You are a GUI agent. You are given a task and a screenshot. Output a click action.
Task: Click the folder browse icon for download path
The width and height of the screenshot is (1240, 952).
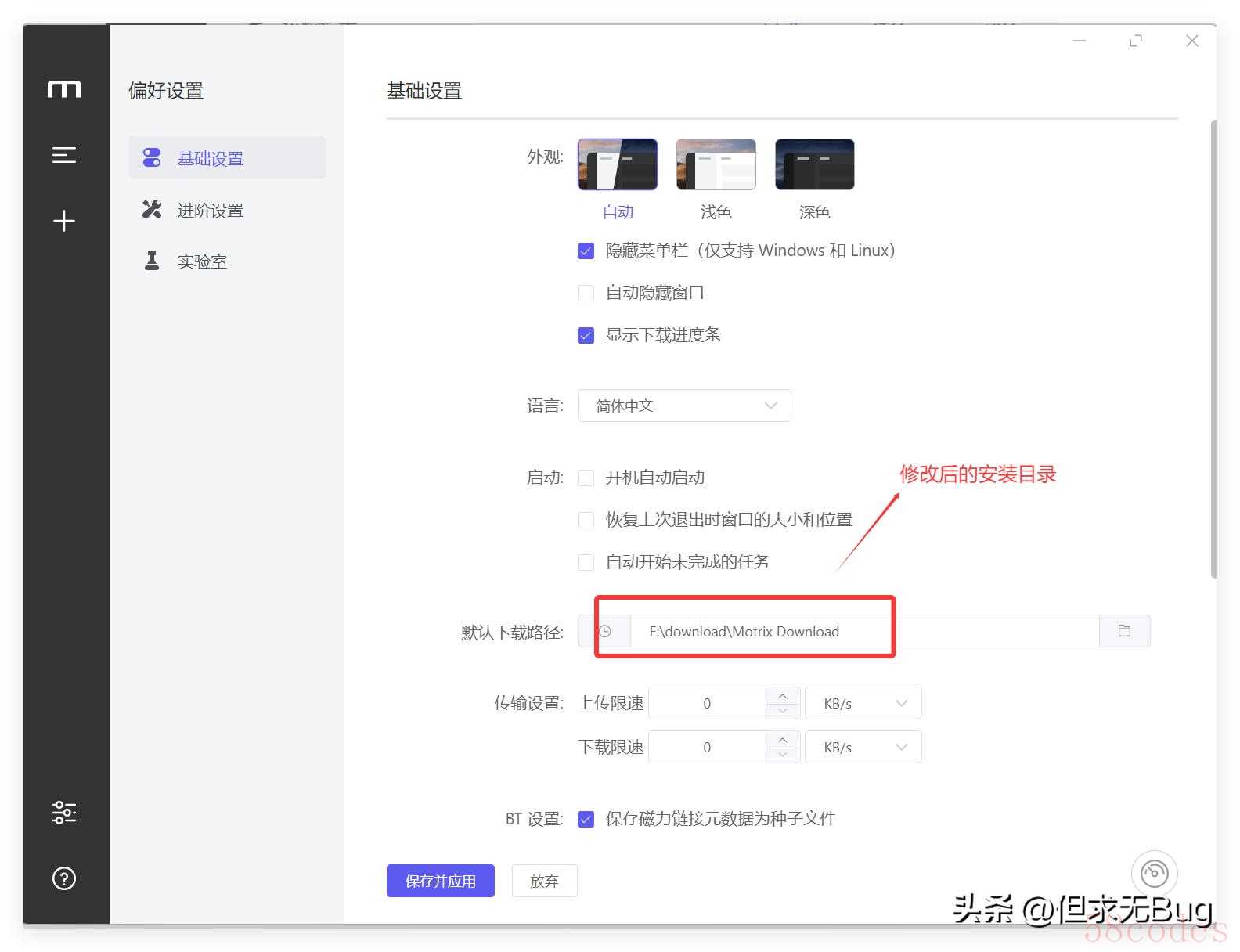point(1124,631)
